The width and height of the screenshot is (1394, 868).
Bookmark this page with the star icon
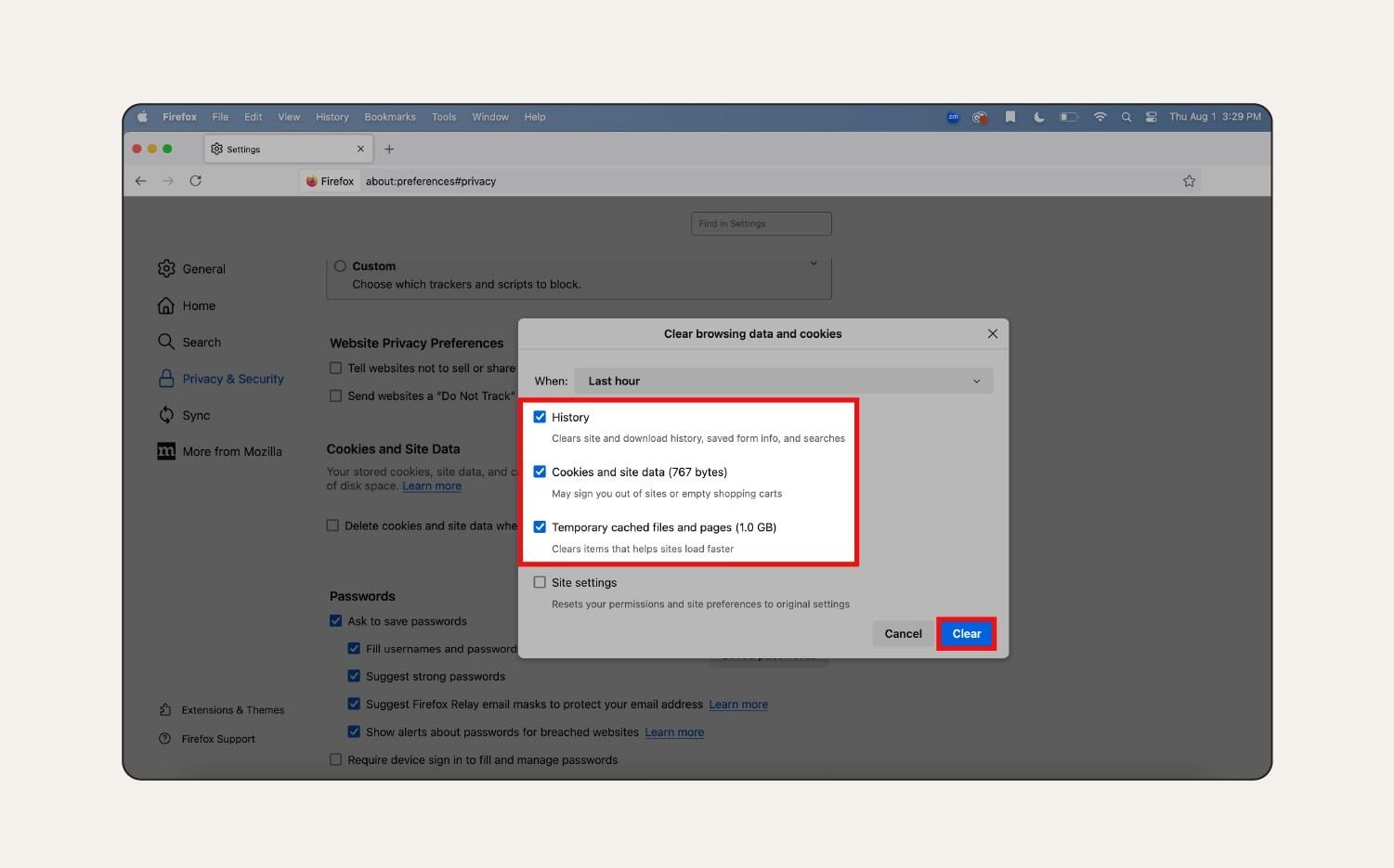click(x=1189, y=181)
